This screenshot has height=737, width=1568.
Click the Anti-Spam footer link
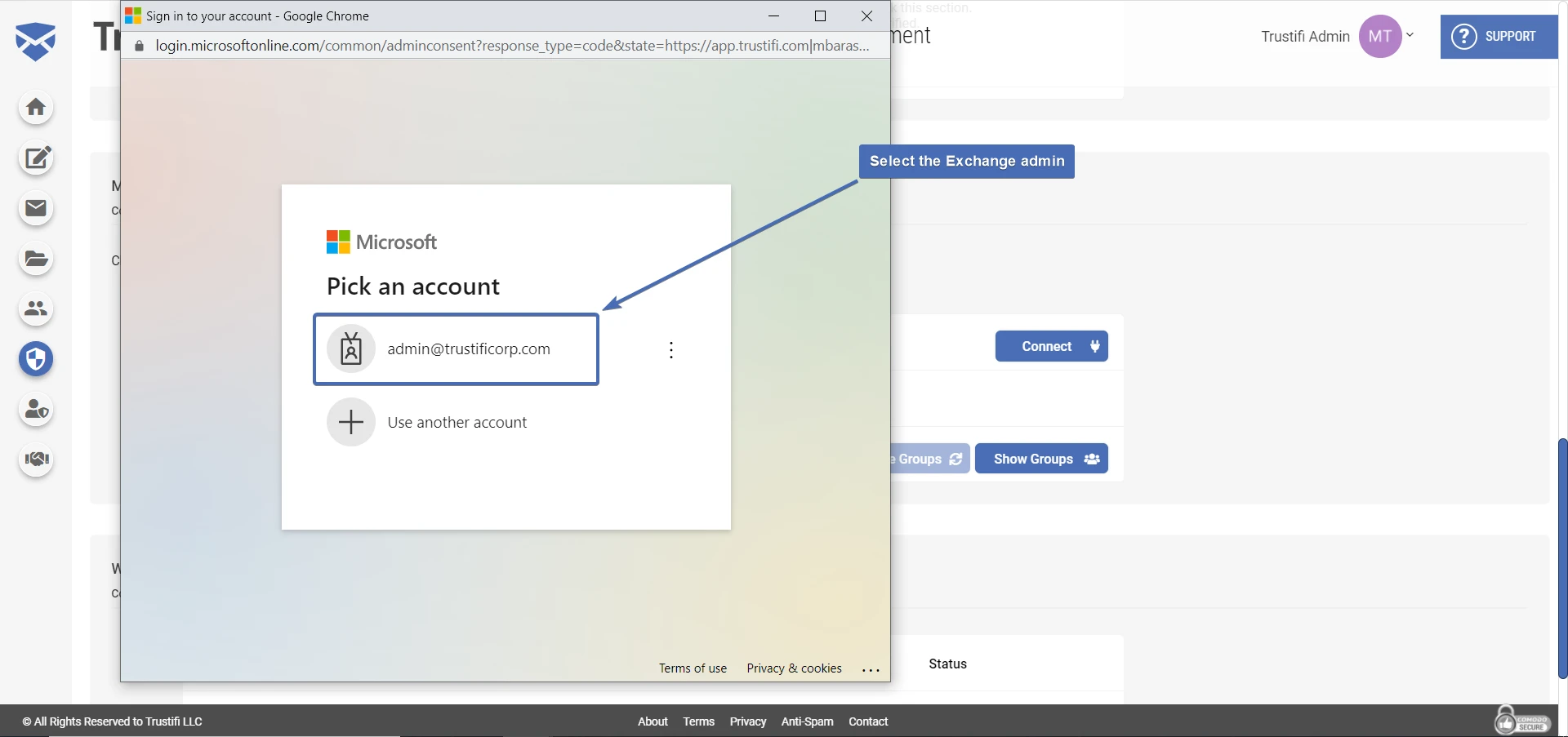coord(807,721)
